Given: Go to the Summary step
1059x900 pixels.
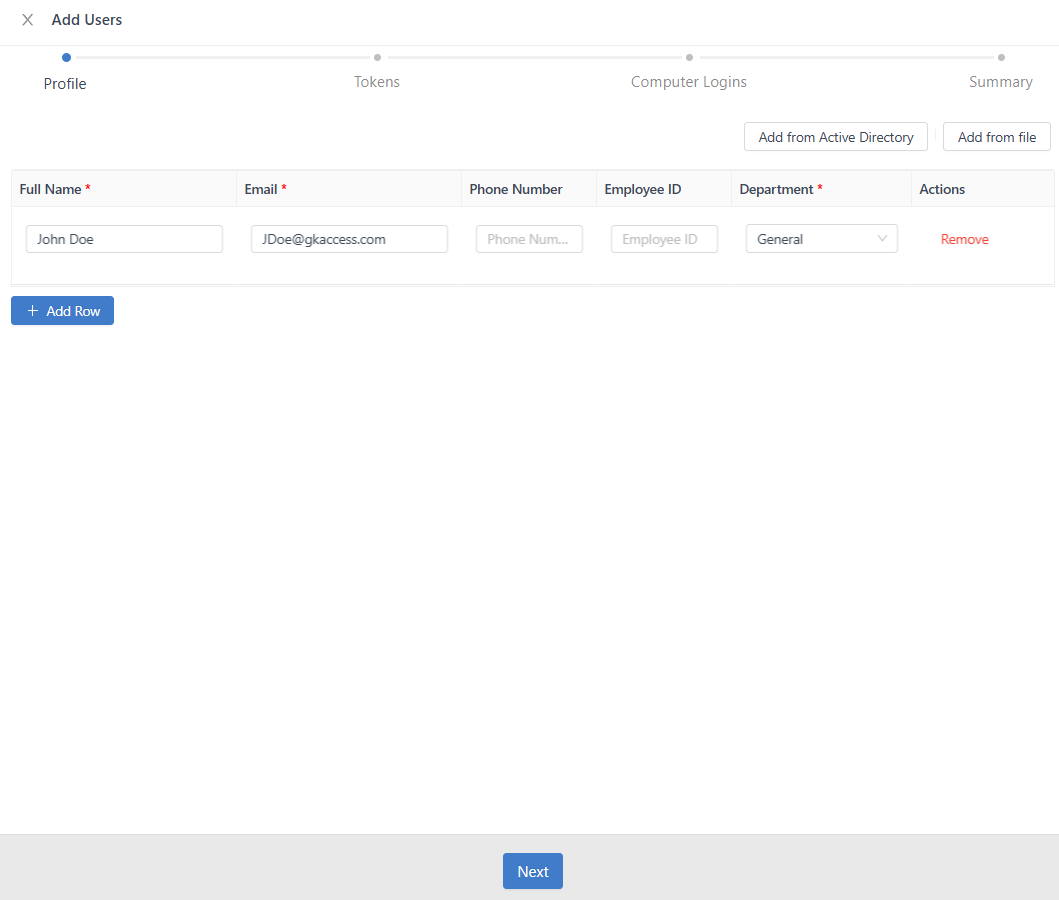Looking at the screenshot, I should point(1001,81).
